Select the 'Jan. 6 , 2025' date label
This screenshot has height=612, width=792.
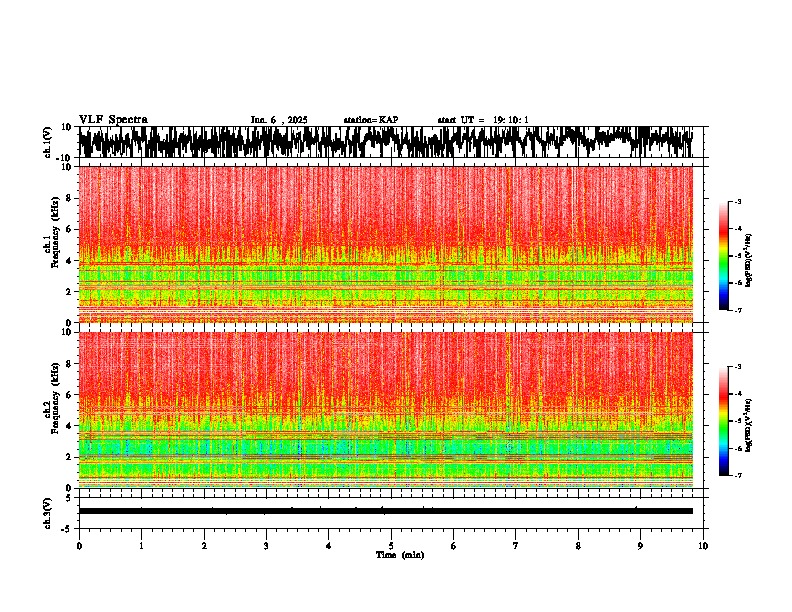279,120
